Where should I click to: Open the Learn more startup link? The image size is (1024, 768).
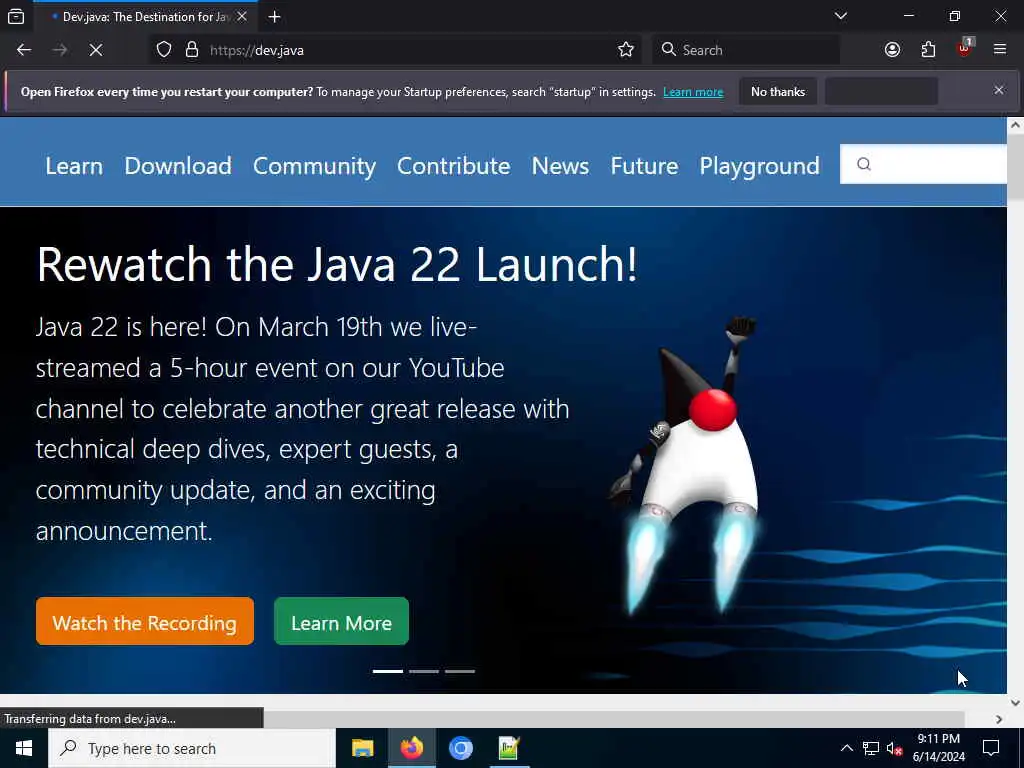point(693,92)
